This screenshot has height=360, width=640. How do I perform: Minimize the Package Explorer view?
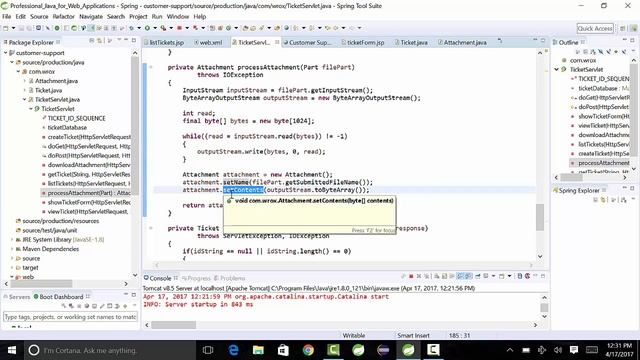click(126, 40)
